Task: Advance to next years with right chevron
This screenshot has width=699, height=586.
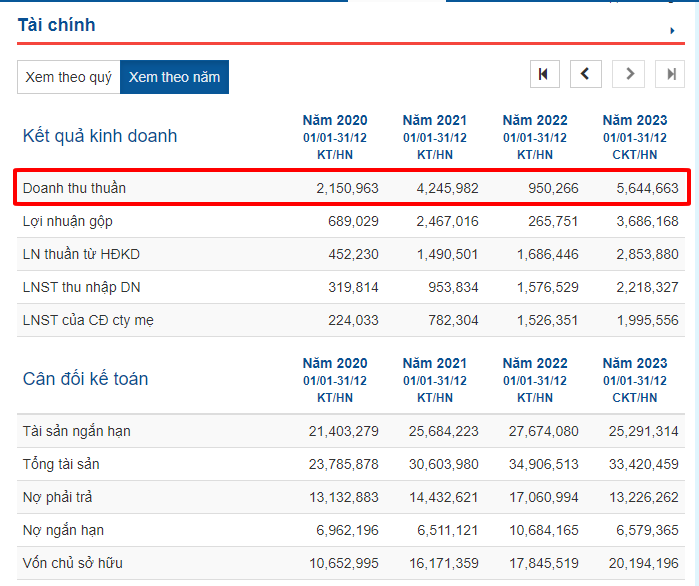Action: click(628, 74)
